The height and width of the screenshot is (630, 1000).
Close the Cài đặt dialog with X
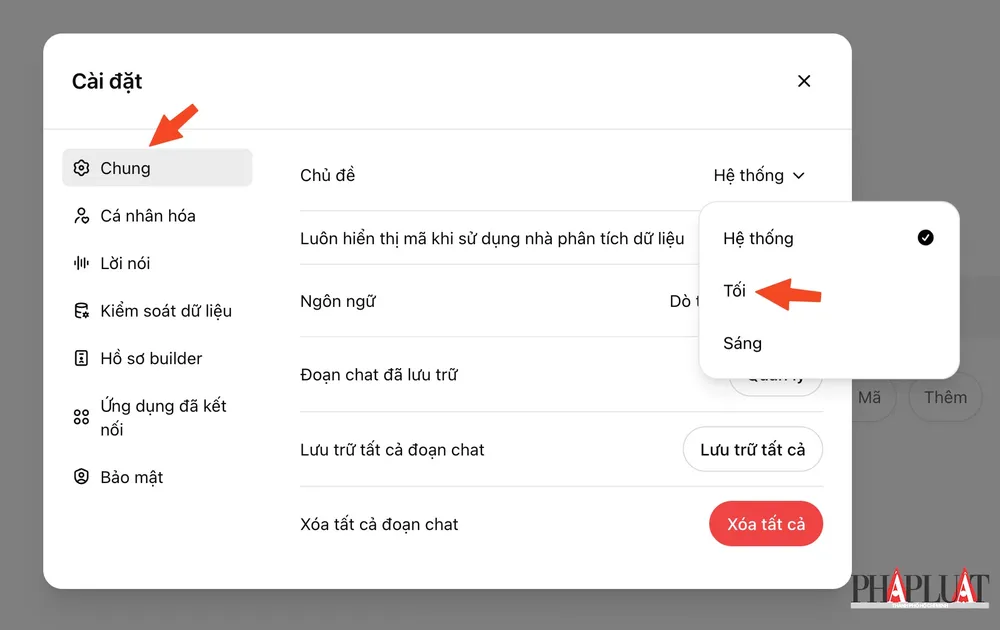(x=804, y=81)
